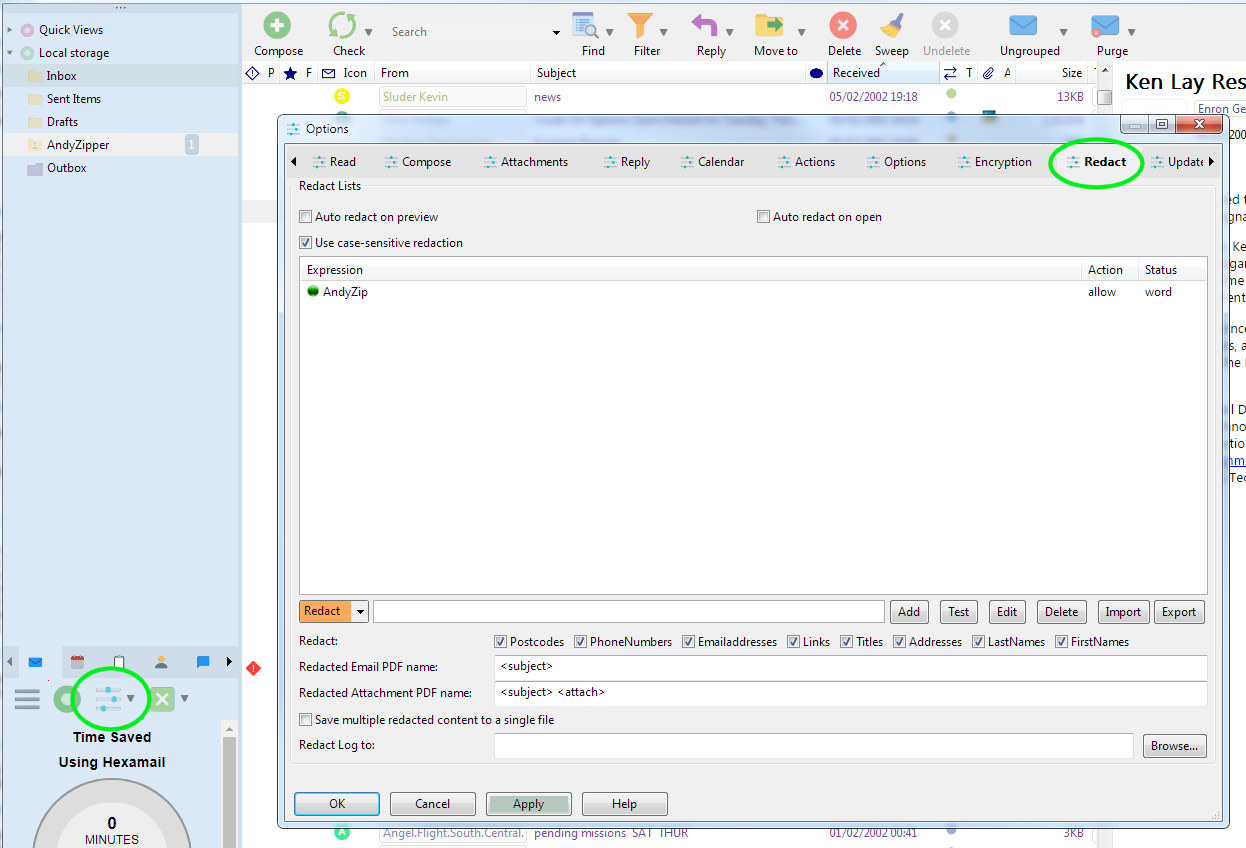Click the red Delete icon
Screen dimensions: 1246x848
tap(843, 26)
